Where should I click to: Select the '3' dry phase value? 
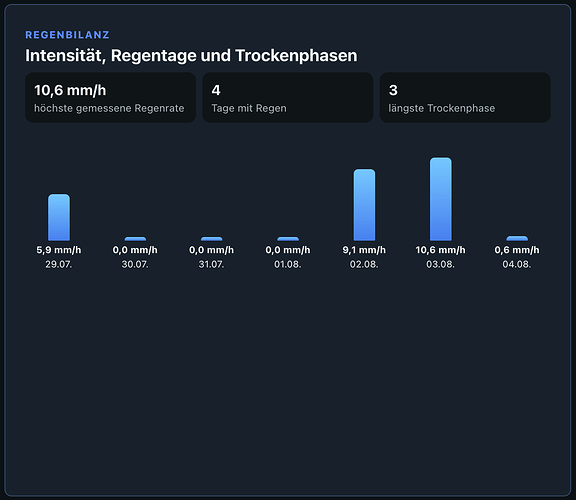click(x=393, y=90)
